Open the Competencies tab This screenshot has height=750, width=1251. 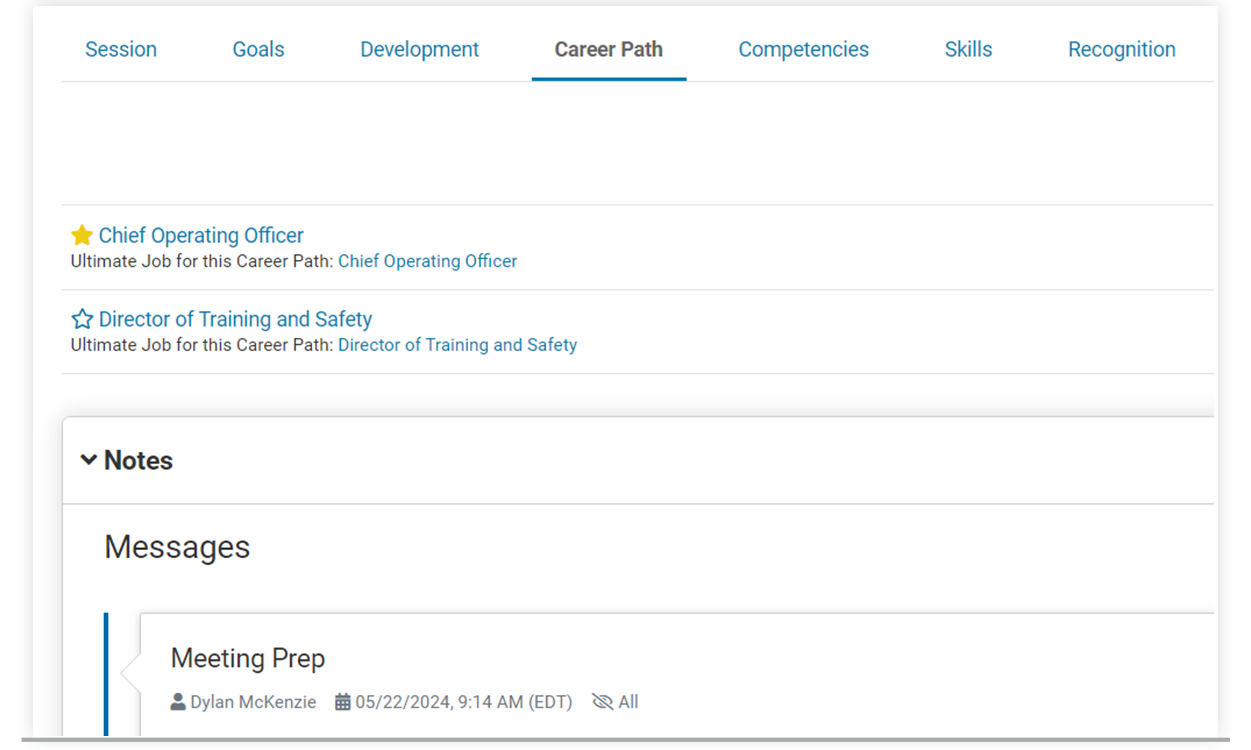pyautogui.click(x=803, y=48)
